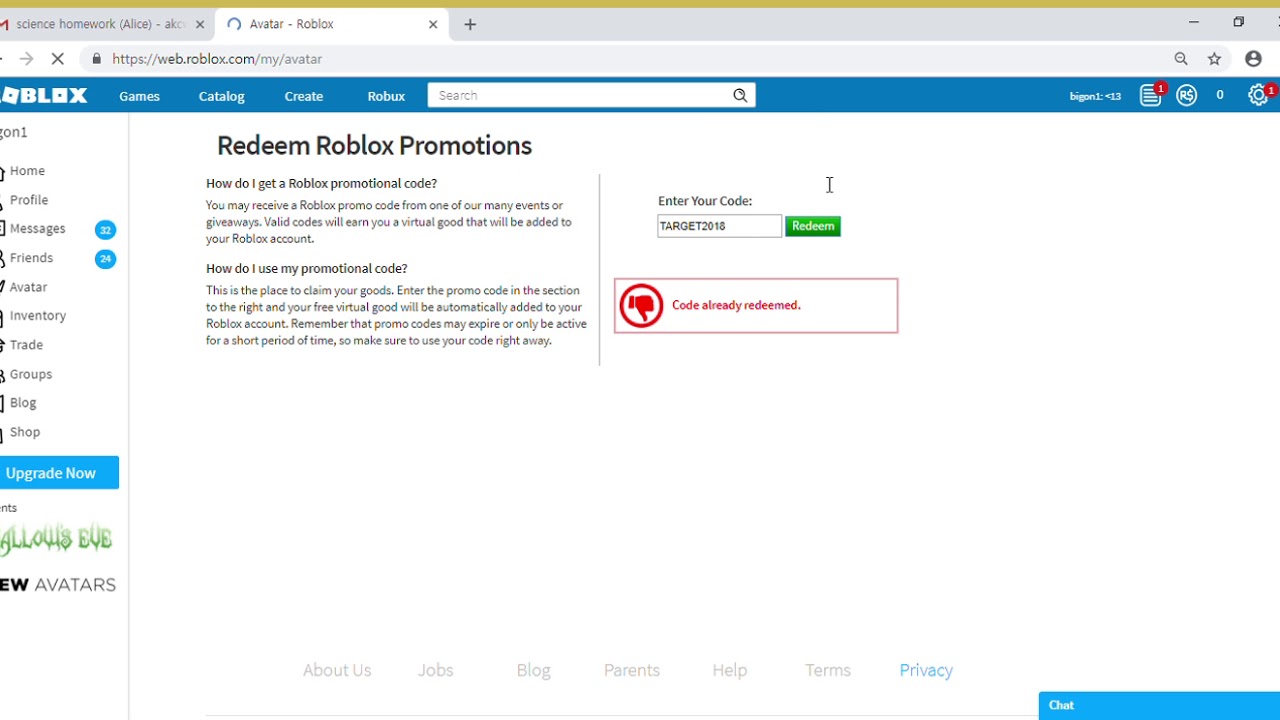The height and width of the screenshot is (720, 1280).
Task: Click the bigon1 username in navbar
Action: point(1095,96)
